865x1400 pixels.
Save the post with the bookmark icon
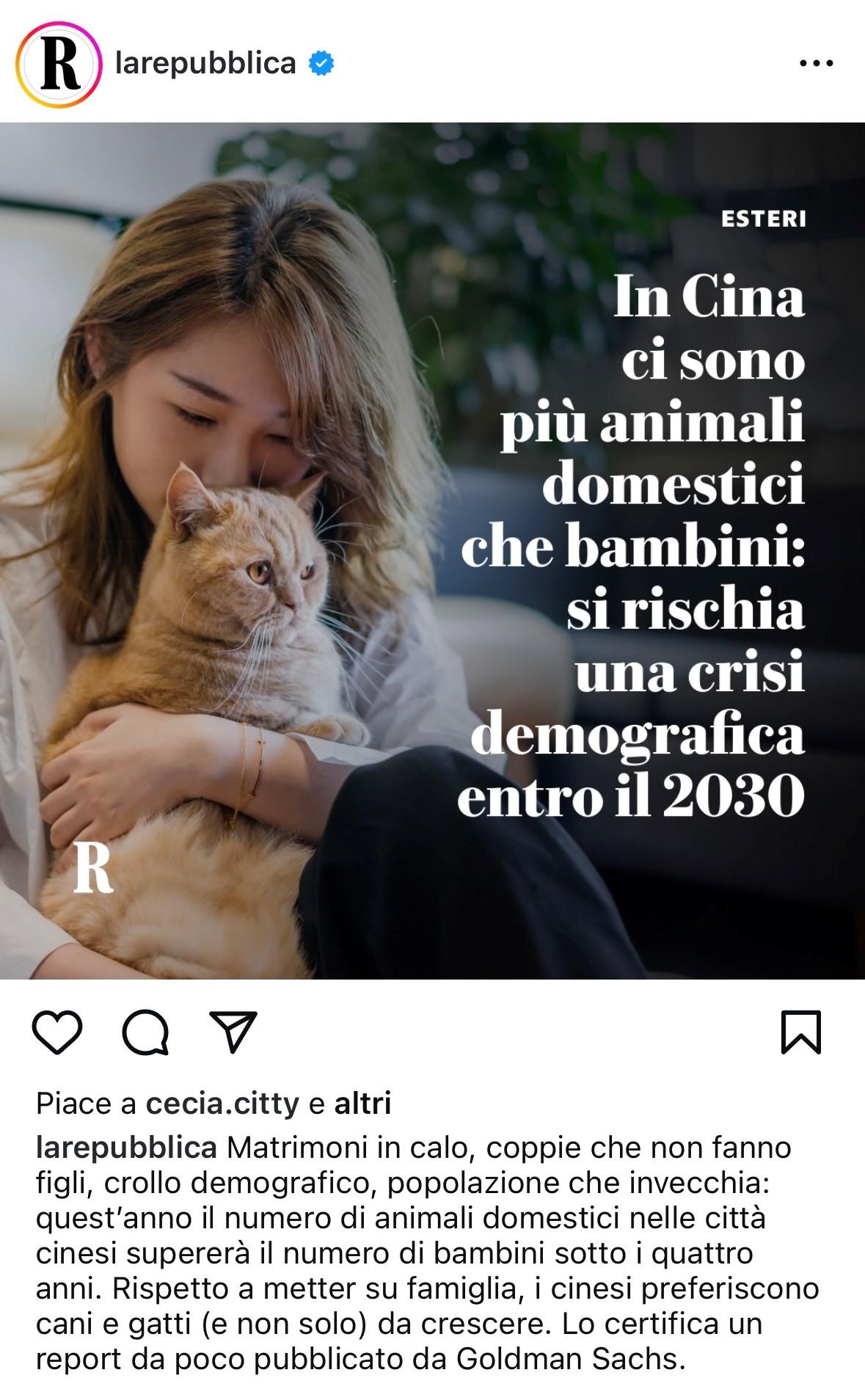(801, 1032)
